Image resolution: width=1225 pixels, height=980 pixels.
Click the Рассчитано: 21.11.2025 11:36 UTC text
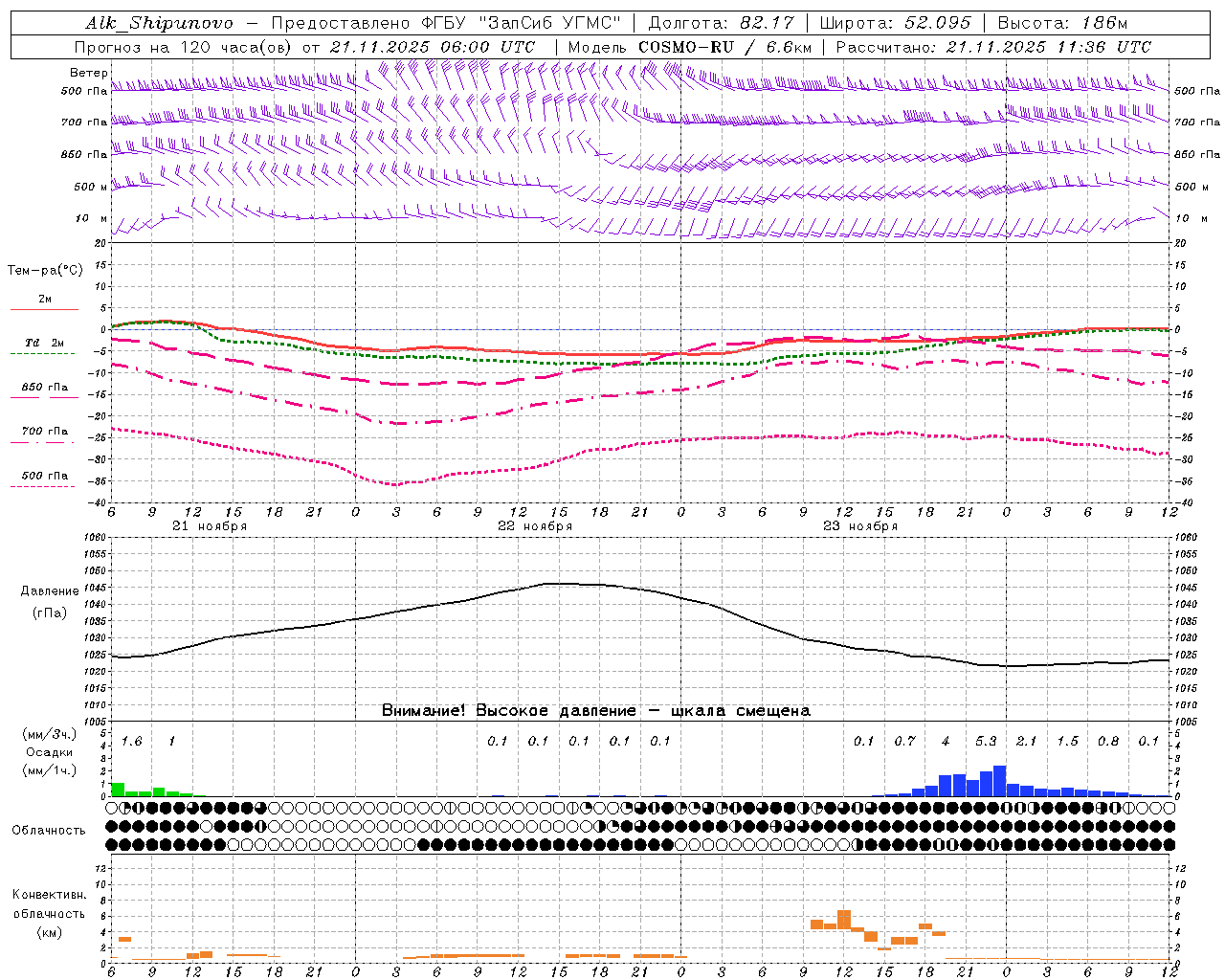point(993,47)
